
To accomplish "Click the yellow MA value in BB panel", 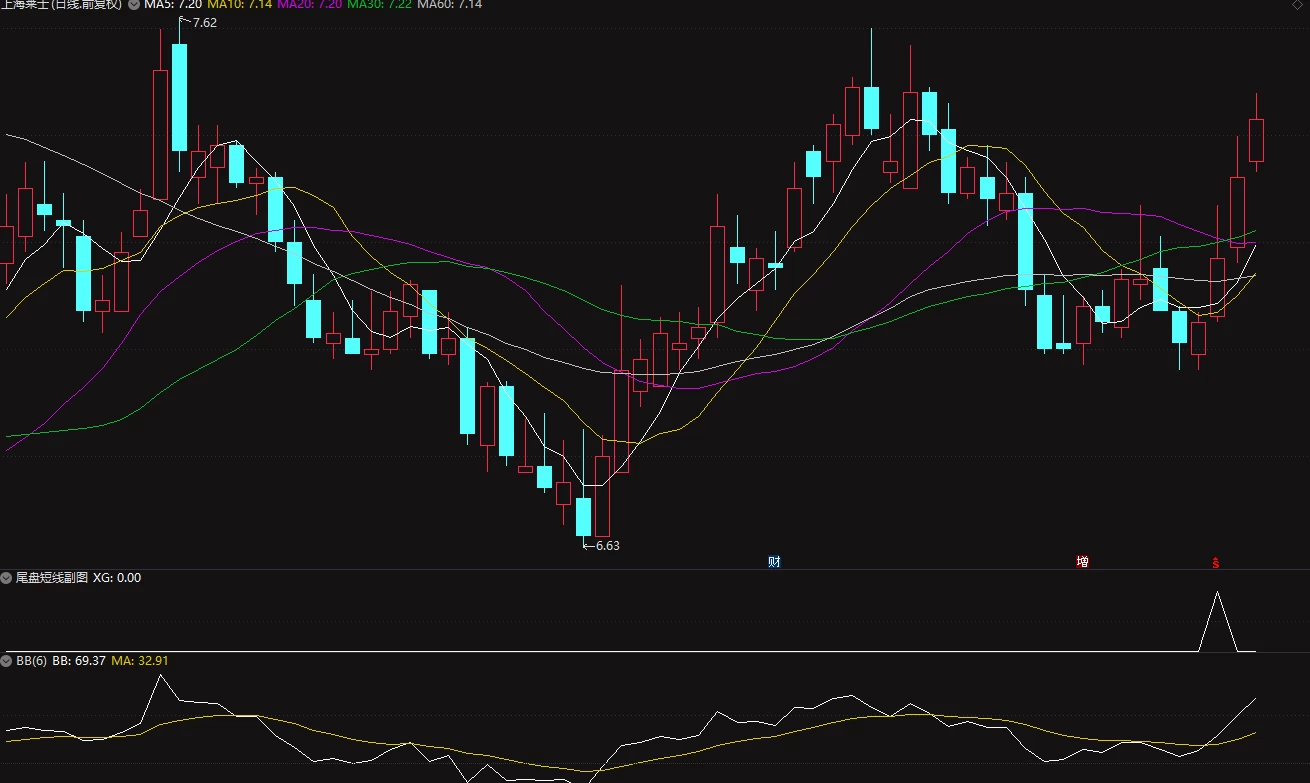I will (138, 661).
